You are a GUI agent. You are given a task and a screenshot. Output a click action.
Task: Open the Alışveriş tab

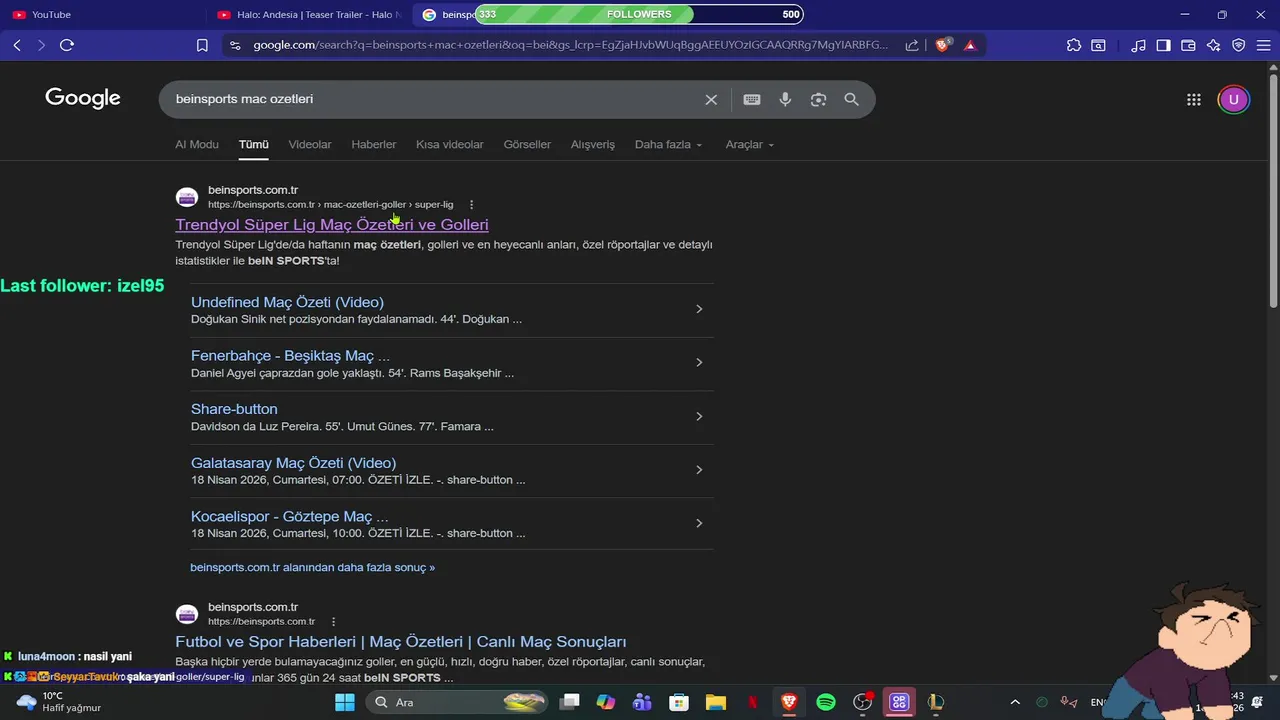click(593, 144)
